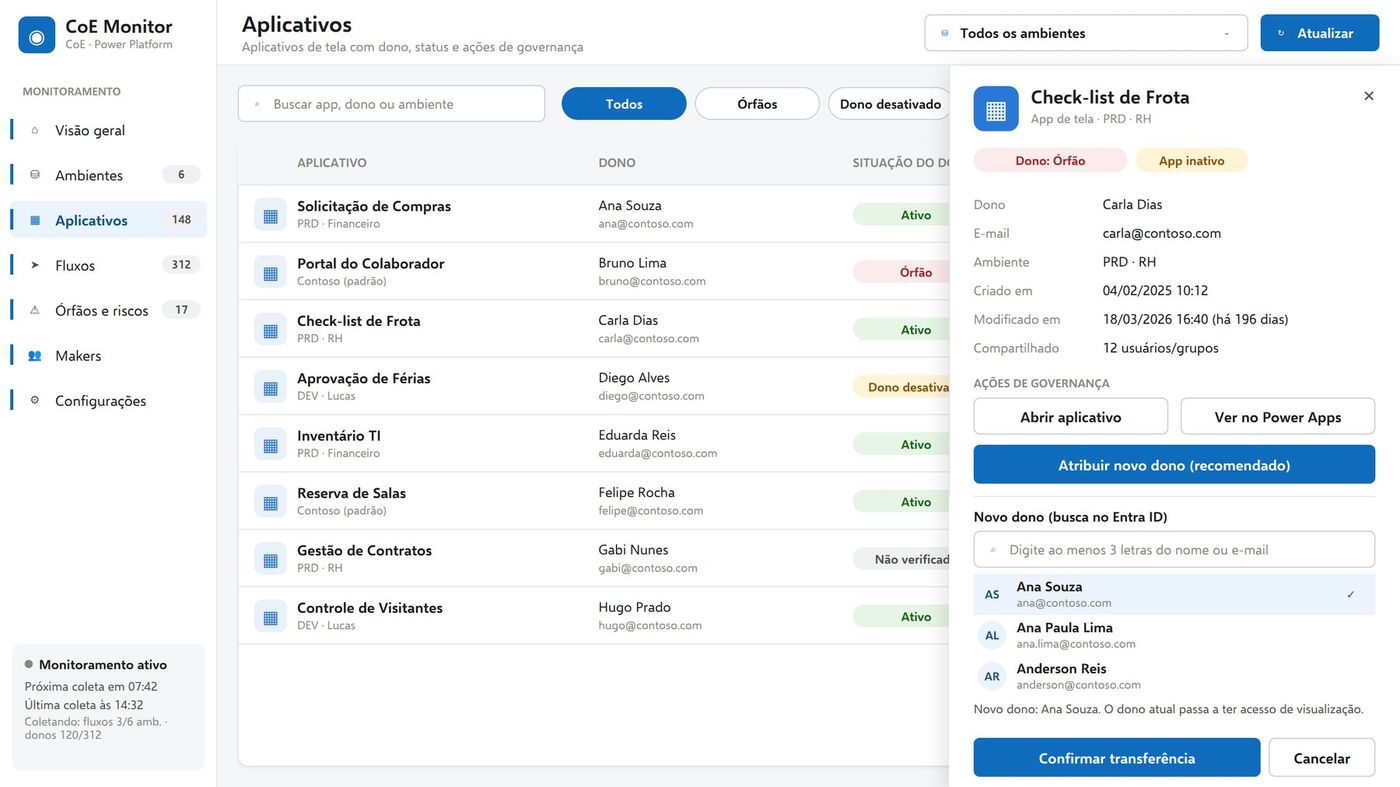Click the Dono: Órfão badge
The width and height of the screenshot is (1400, 787).
[x=1050, y=160]
